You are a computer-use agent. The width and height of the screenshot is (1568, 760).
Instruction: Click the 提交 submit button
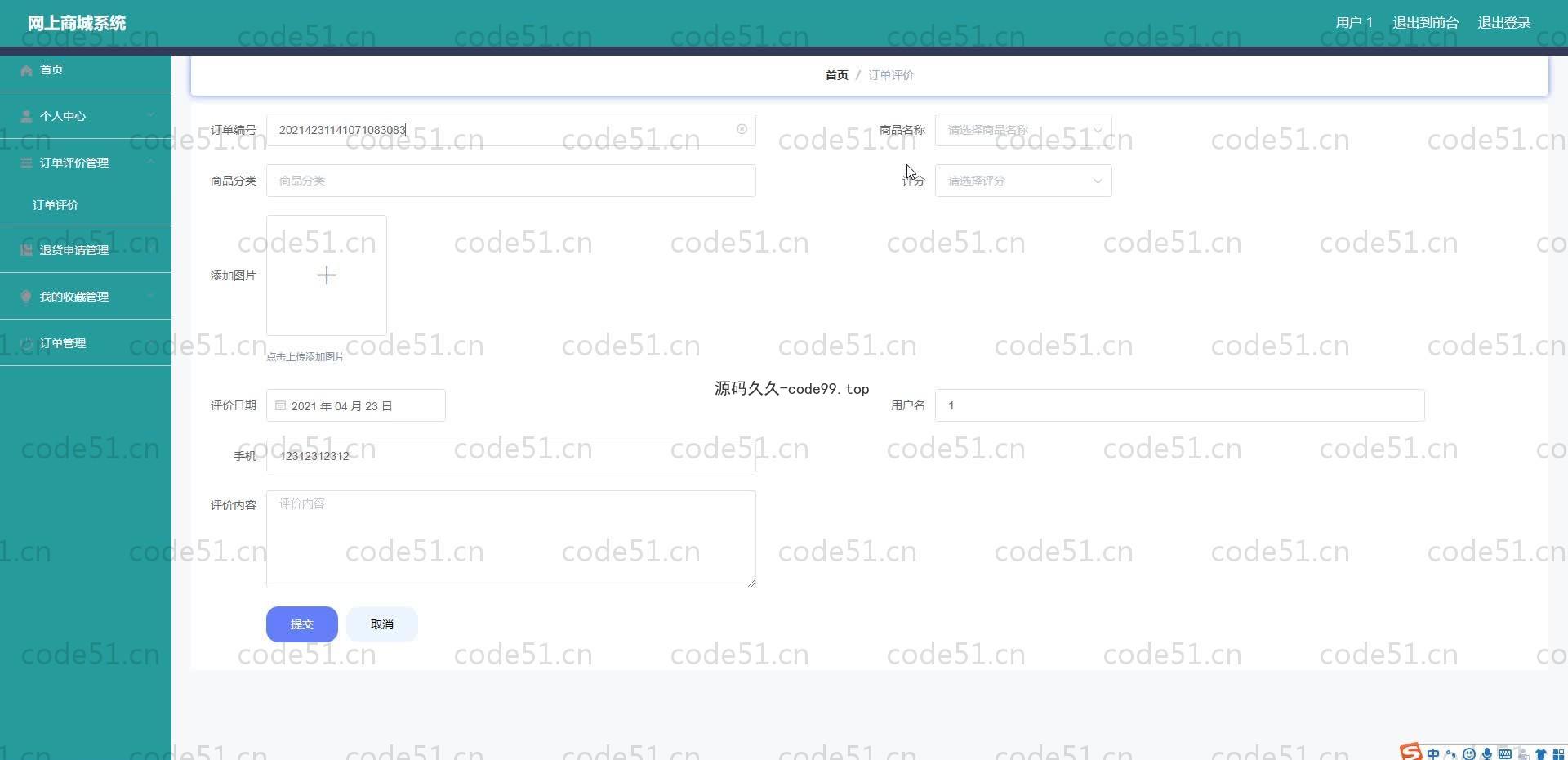[x=301, y=624]
